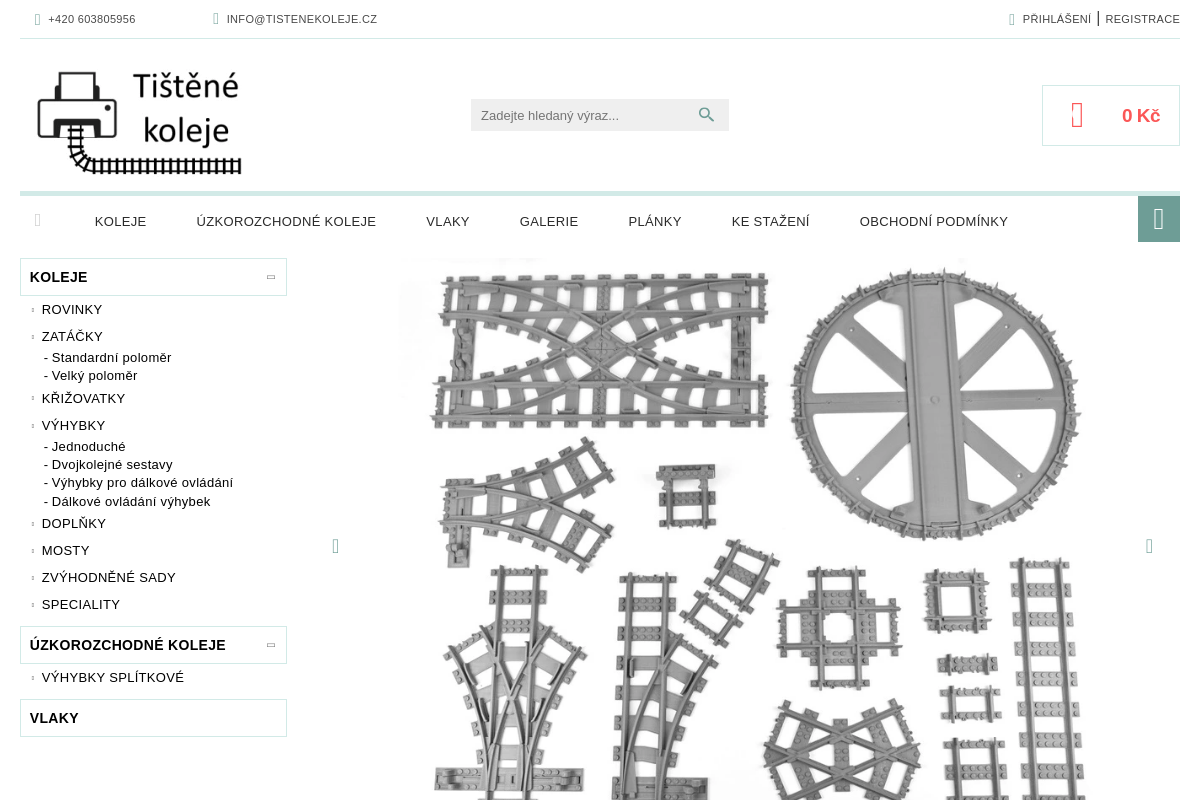Image resolution: width=1200 pixels, height=800 pixels.
Task: Show next slide with right arrow
Action: pyautogui.click(x=1149, y=546)
